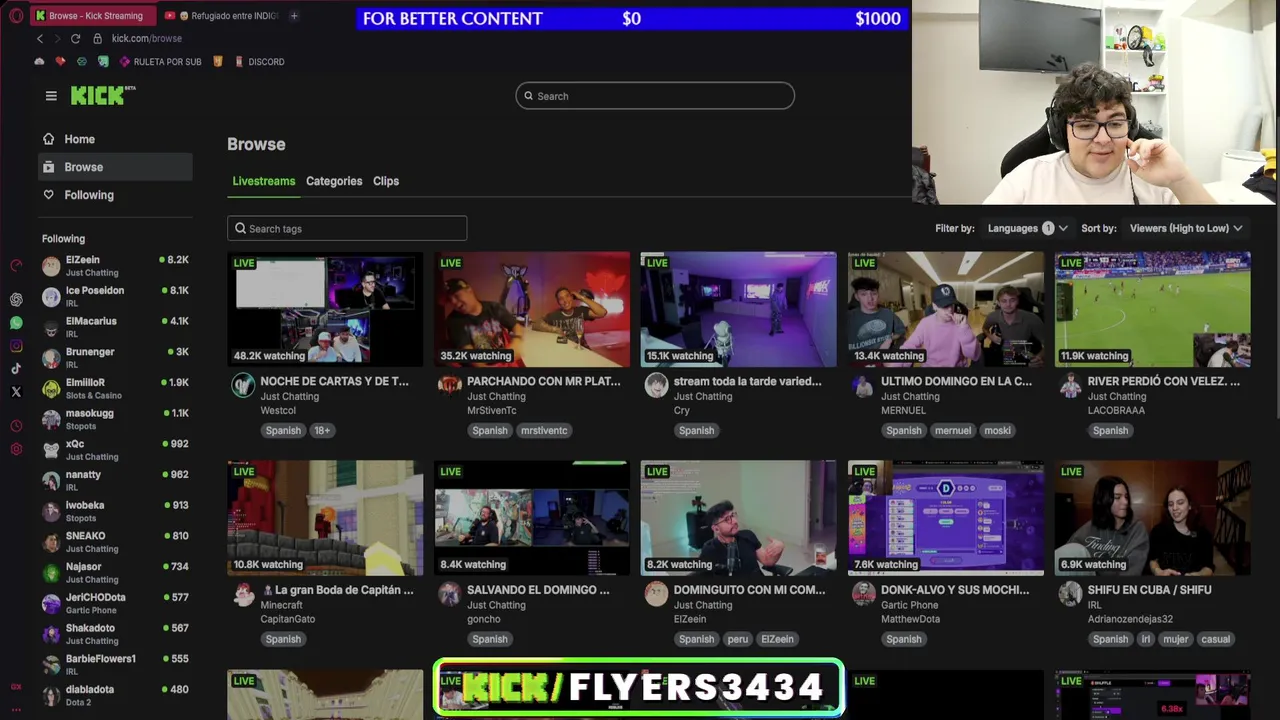Click the kick.com/browse address bar

147,38
